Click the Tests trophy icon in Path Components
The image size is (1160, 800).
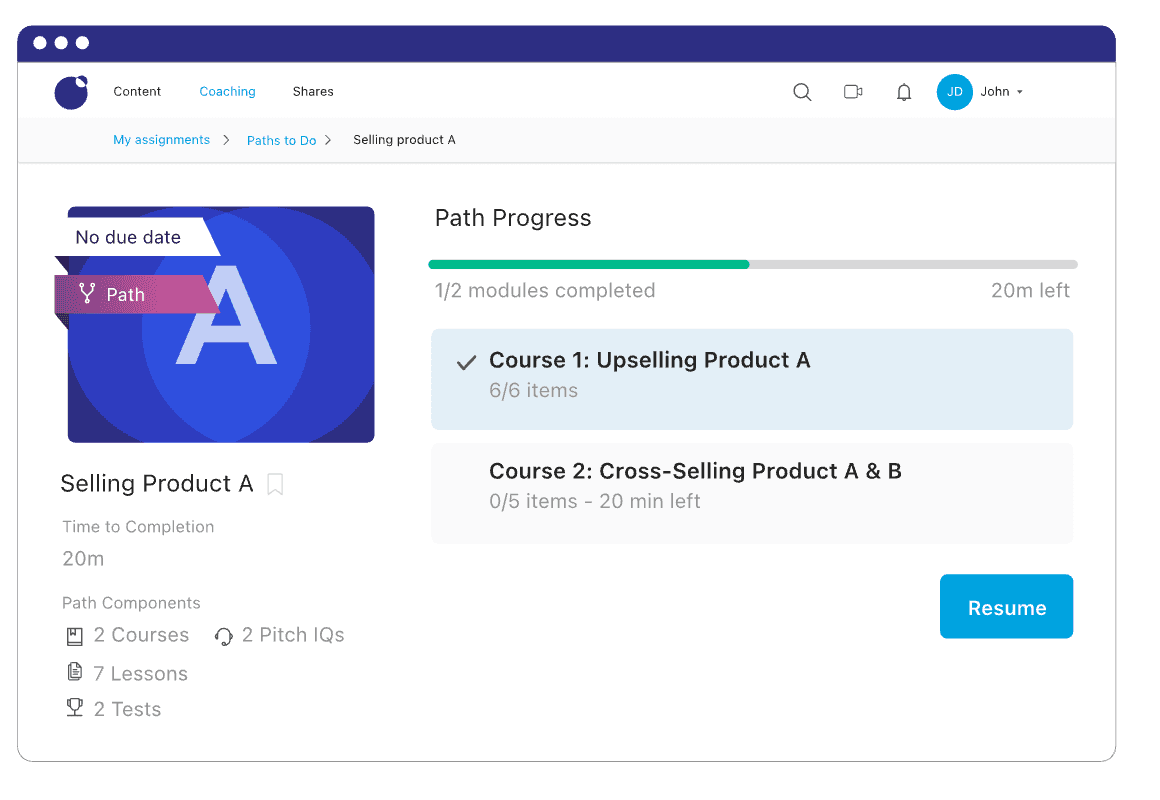[75, 707]
